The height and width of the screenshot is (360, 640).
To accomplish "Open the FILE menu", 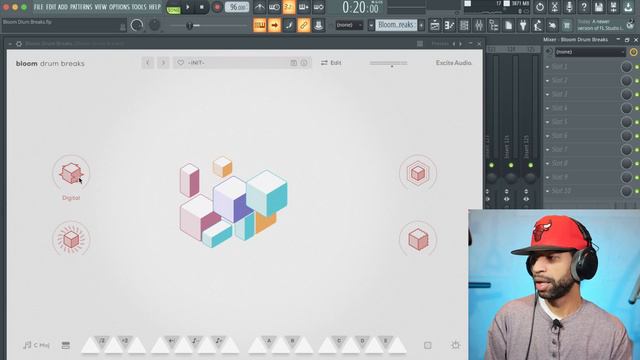I will click(38, 7).
